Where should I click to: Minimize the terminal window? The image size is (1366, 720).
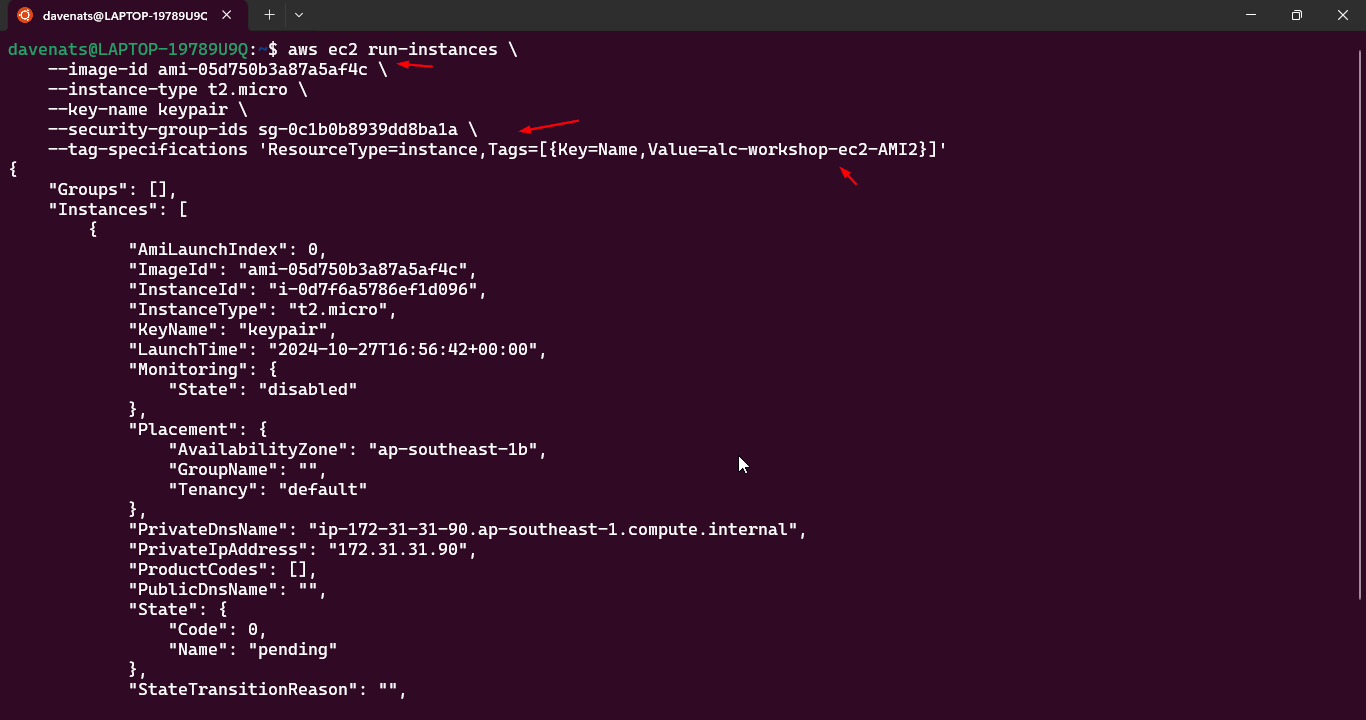pyautogui.click(x=1251, y=15)
